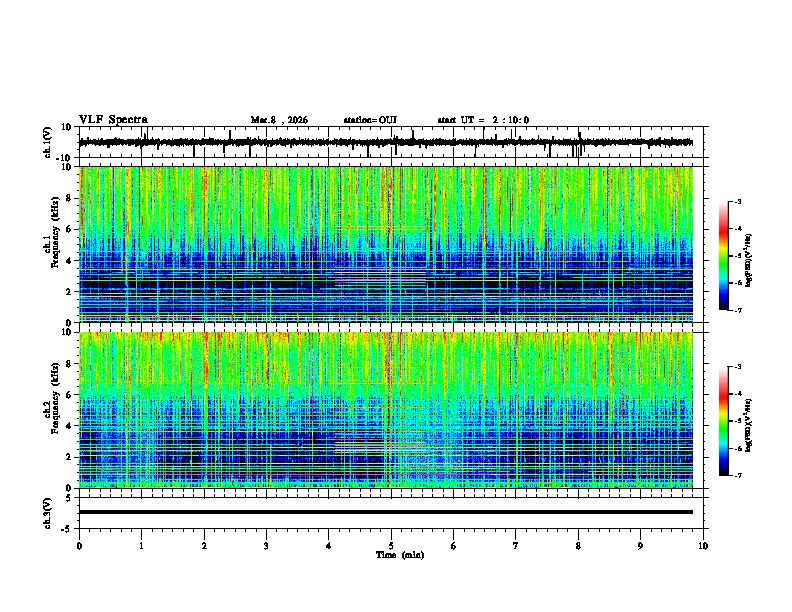The width and height of the screenshot is (792, 612).
Task: Click the ch.2 spectrogram panel
Action: 386,410
